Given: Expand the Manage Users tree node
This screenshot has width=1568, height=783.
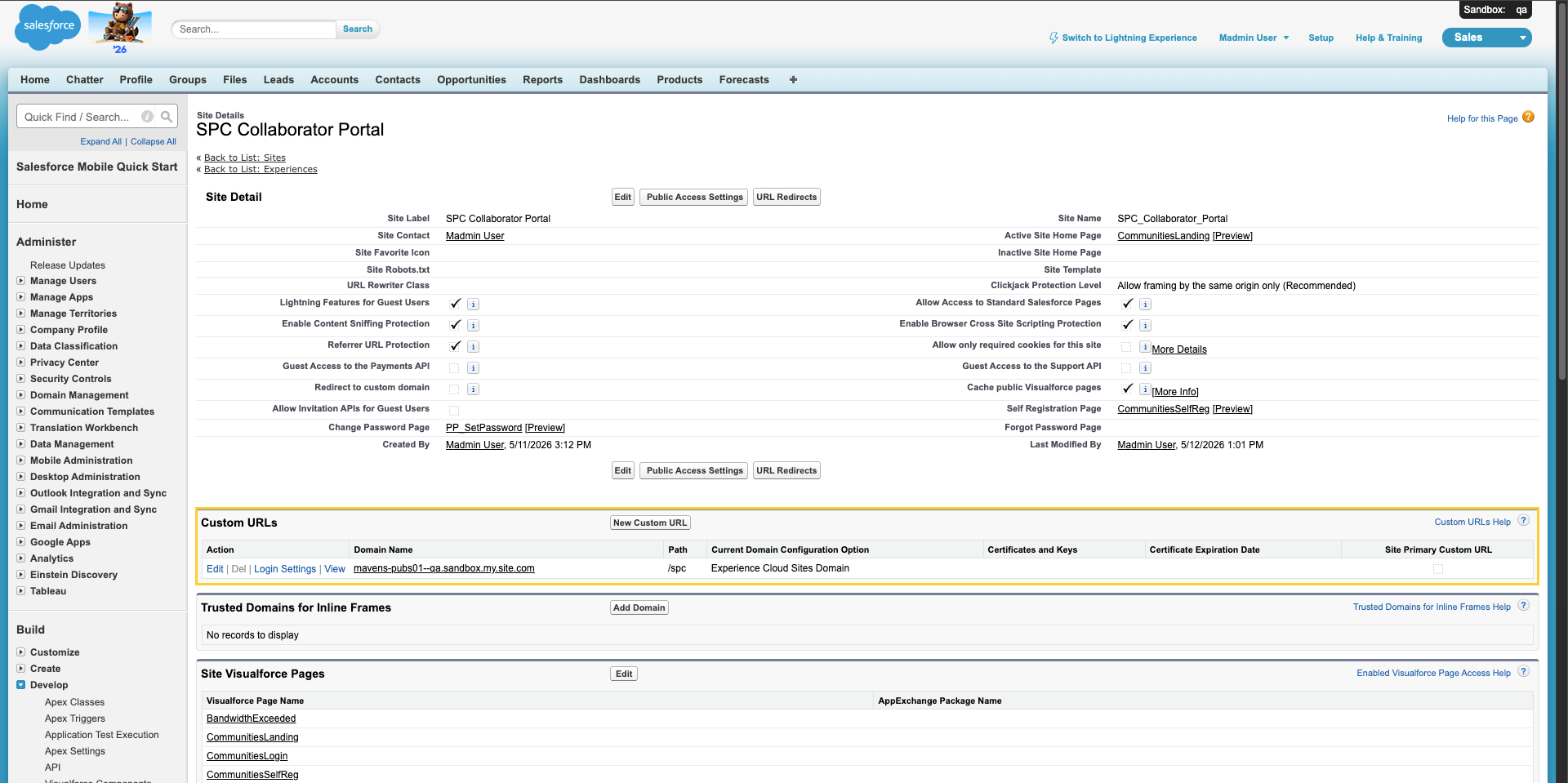Looking at the screenshot, I should [21, 281].
